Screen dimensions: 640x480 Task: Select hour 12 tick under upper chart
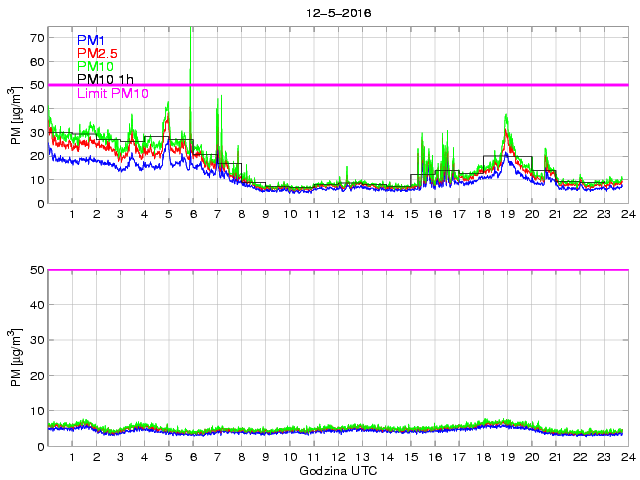[x=338, y=215]
